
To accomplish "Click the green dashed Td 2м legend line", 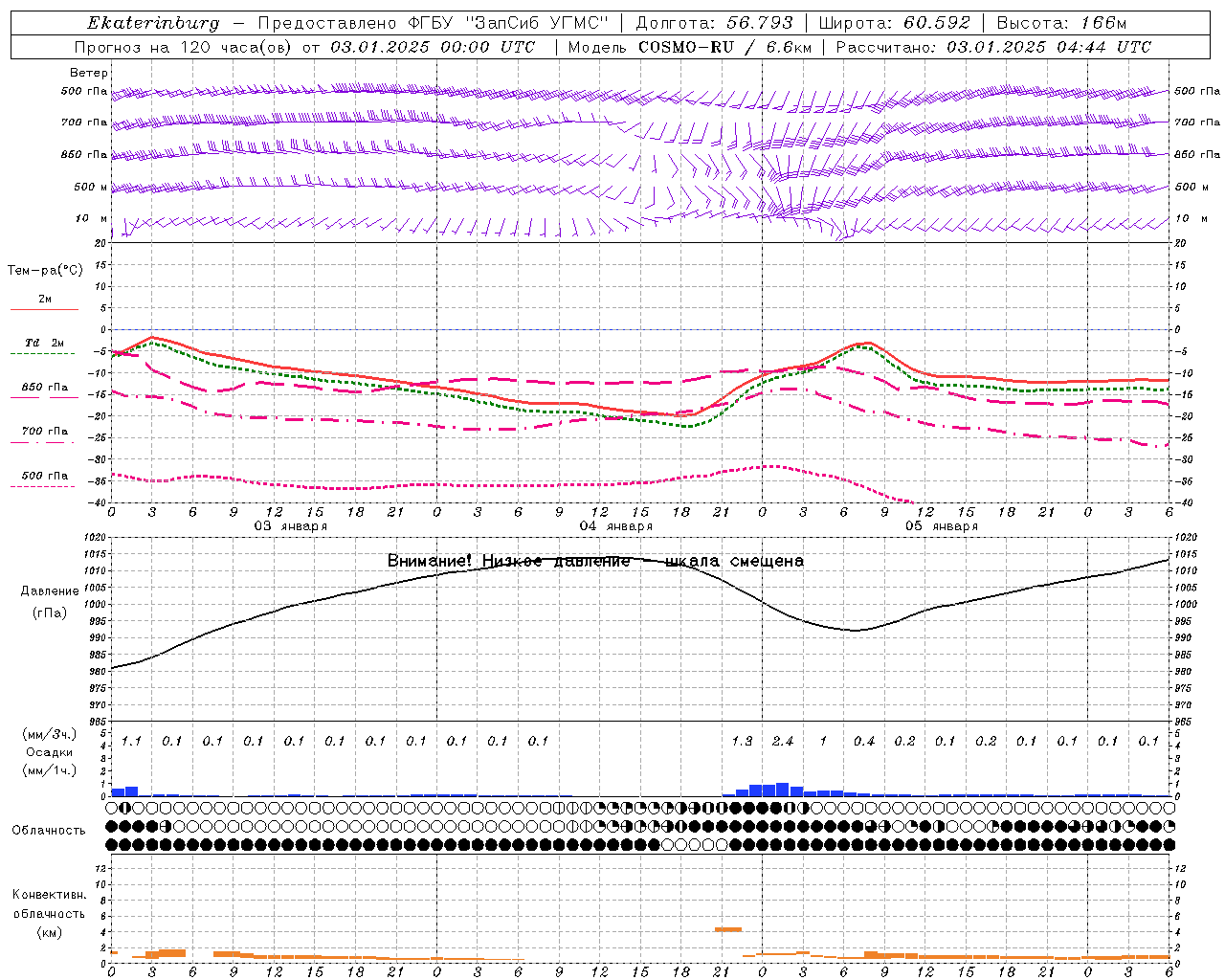I will pos(44,353).
